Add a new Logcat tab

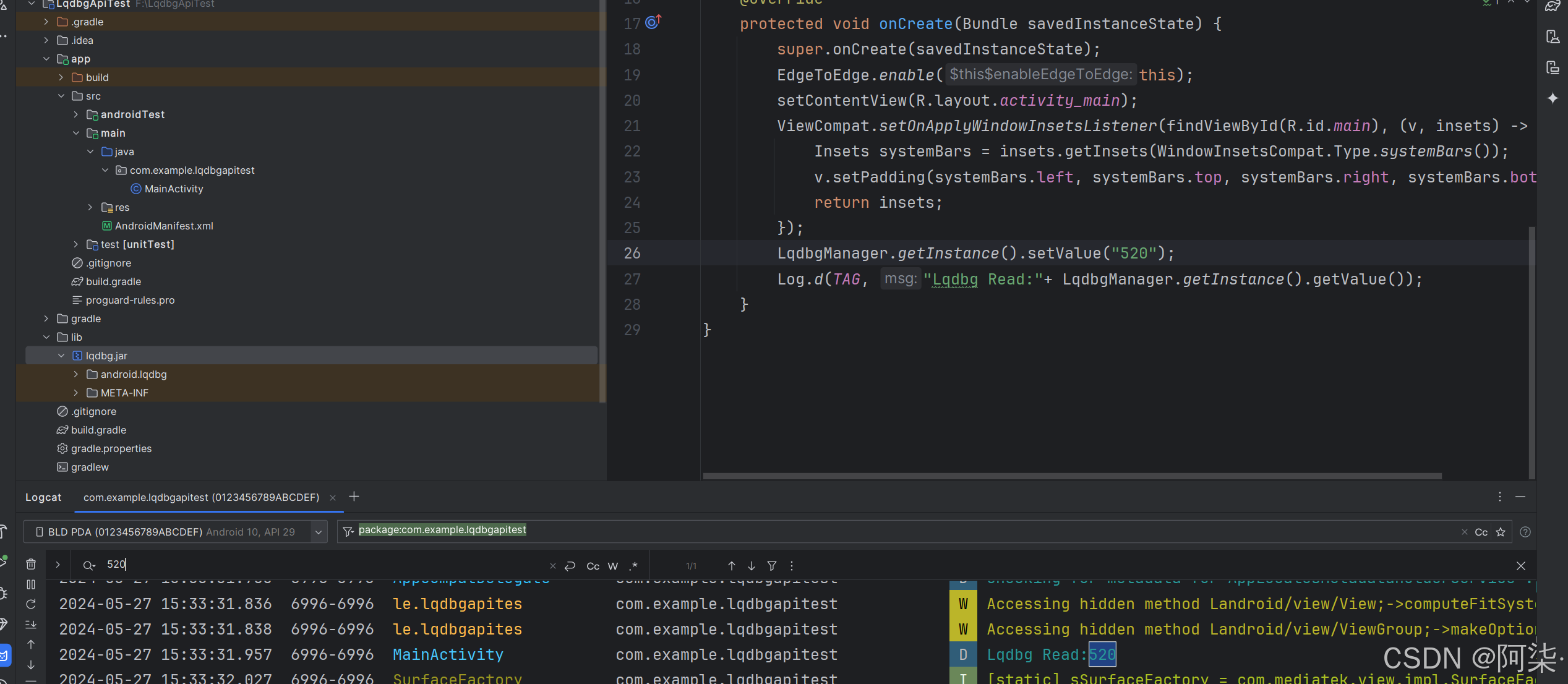354,497
